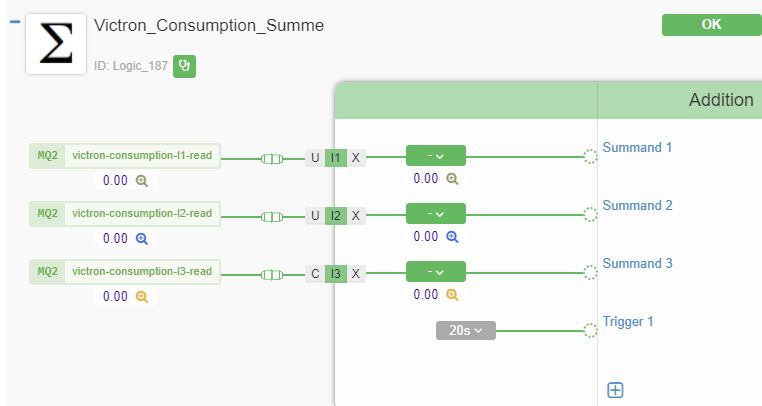
Task: Click blue magnifier below victron-consumption-l2-read
Action: [141, 239]
